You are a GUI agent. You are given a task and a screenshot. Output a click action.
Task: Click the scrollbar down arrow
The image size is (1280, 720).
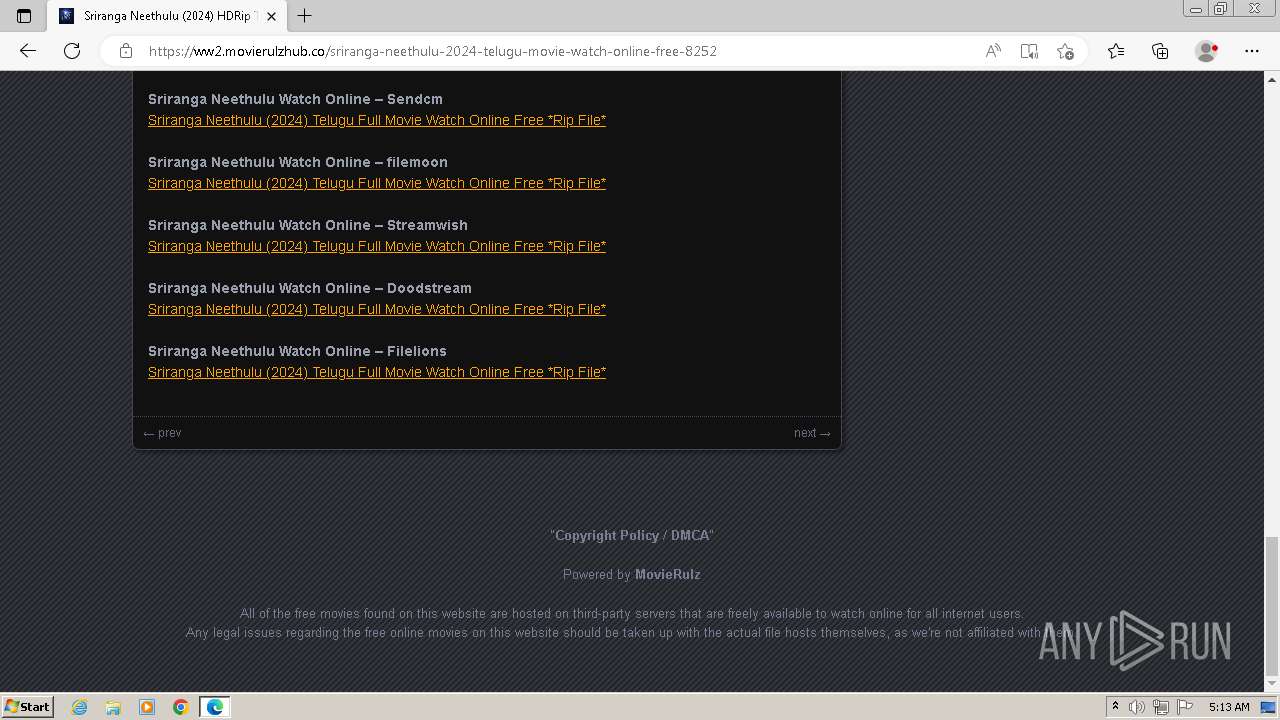click(1272, 685)
